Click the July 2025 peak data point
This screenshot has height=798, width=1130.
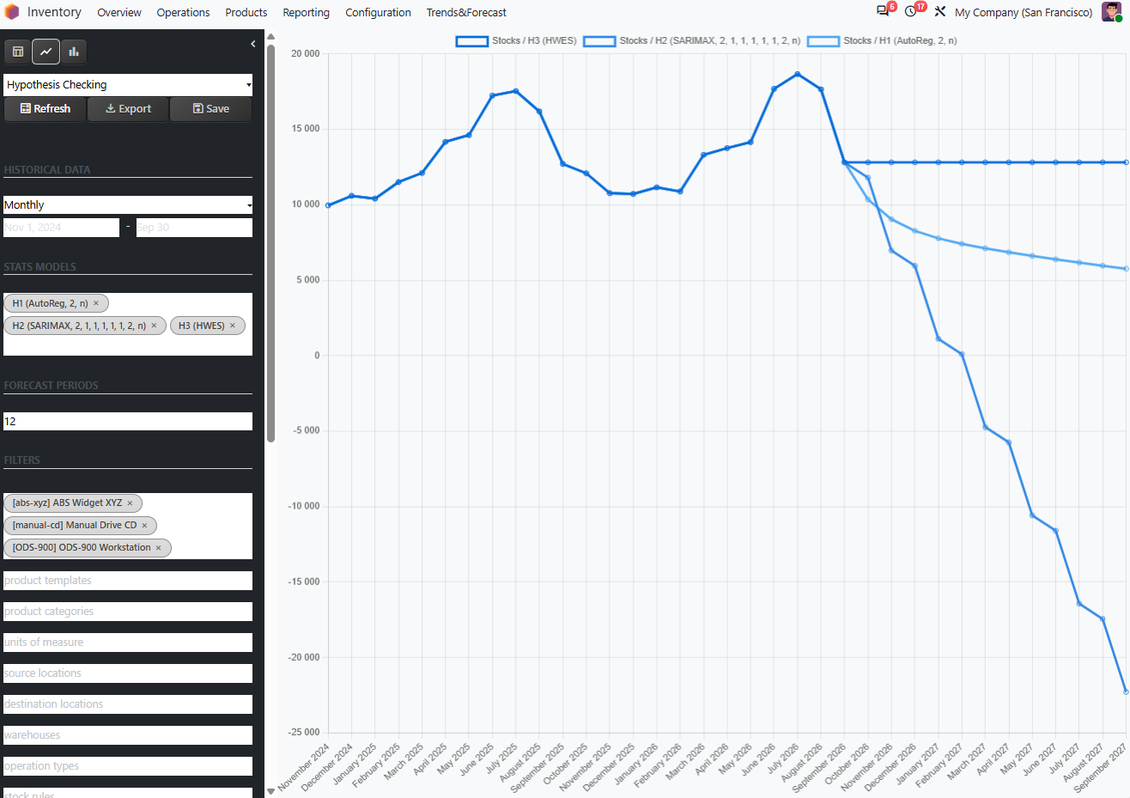(x=516, y=91)
